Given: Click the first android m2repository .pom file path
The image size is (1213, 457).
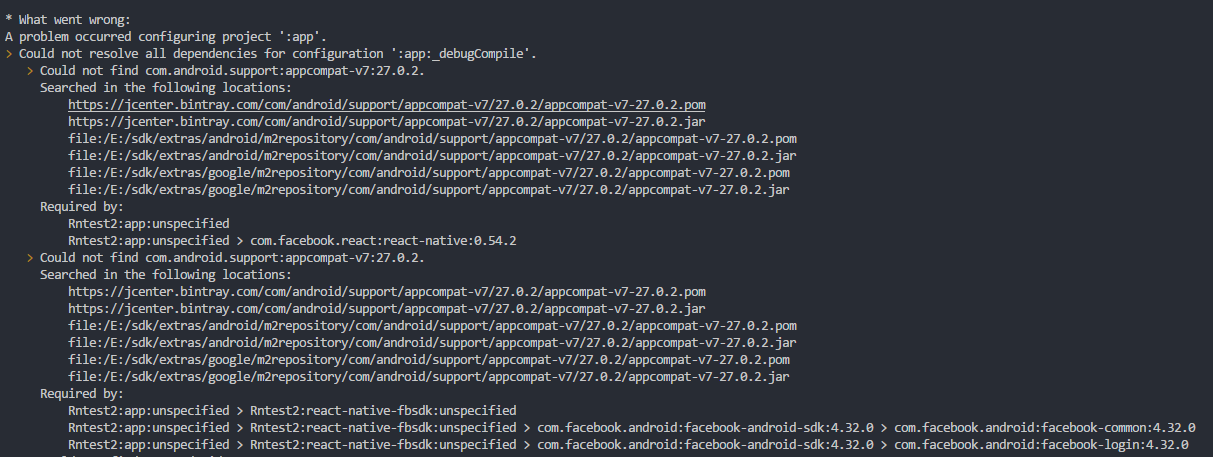Looking at the screenshot, I should [x=432, y=138].
